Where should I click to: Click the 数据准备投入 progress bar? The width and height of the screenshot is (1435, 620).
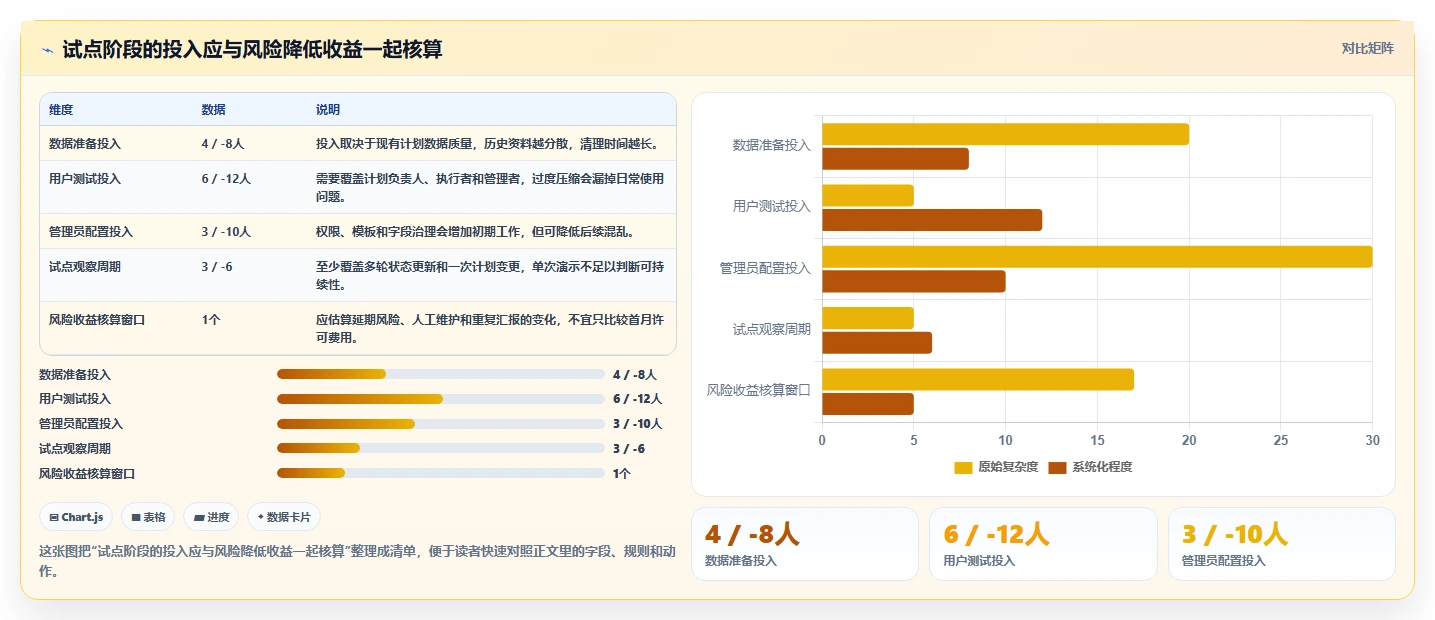tap(440, 374)
